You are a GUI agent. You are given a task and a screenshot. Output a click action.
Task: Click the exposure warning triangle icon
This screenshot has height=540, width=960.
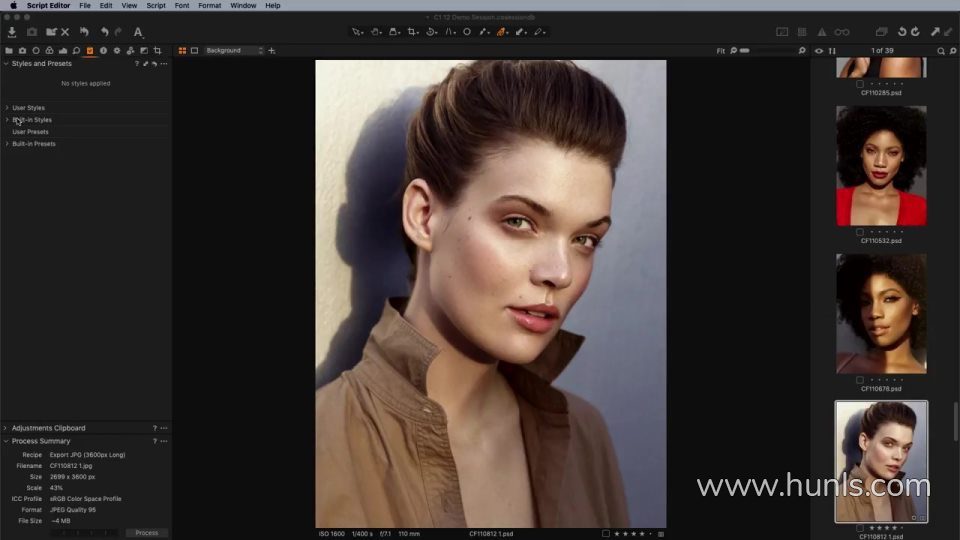(822, 32)
